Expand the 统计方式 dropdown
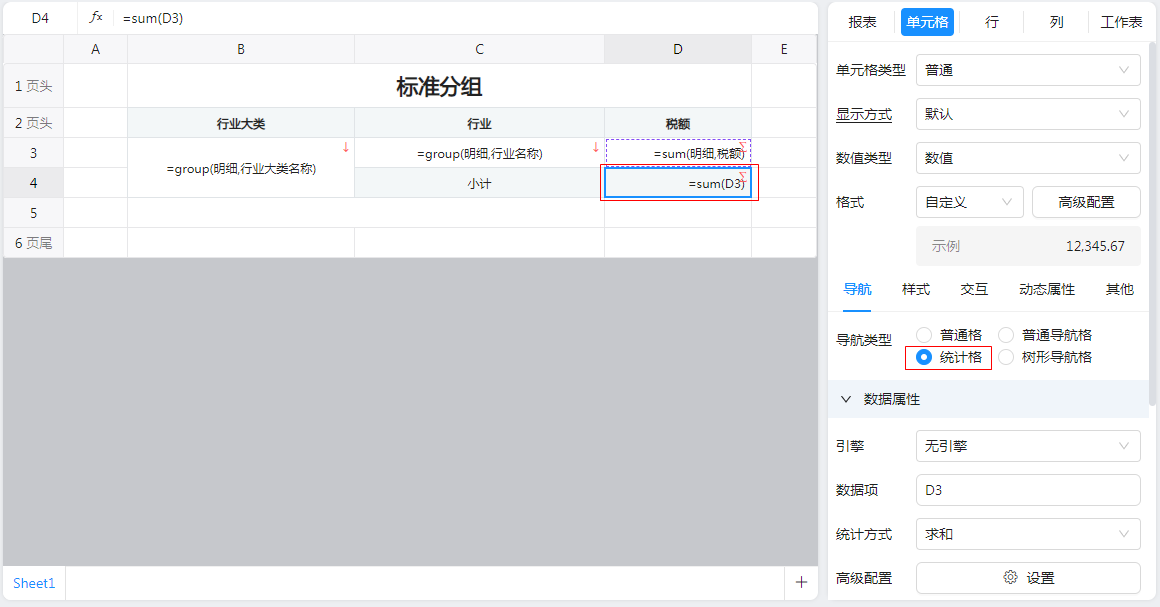 (x=1027, y=534)
